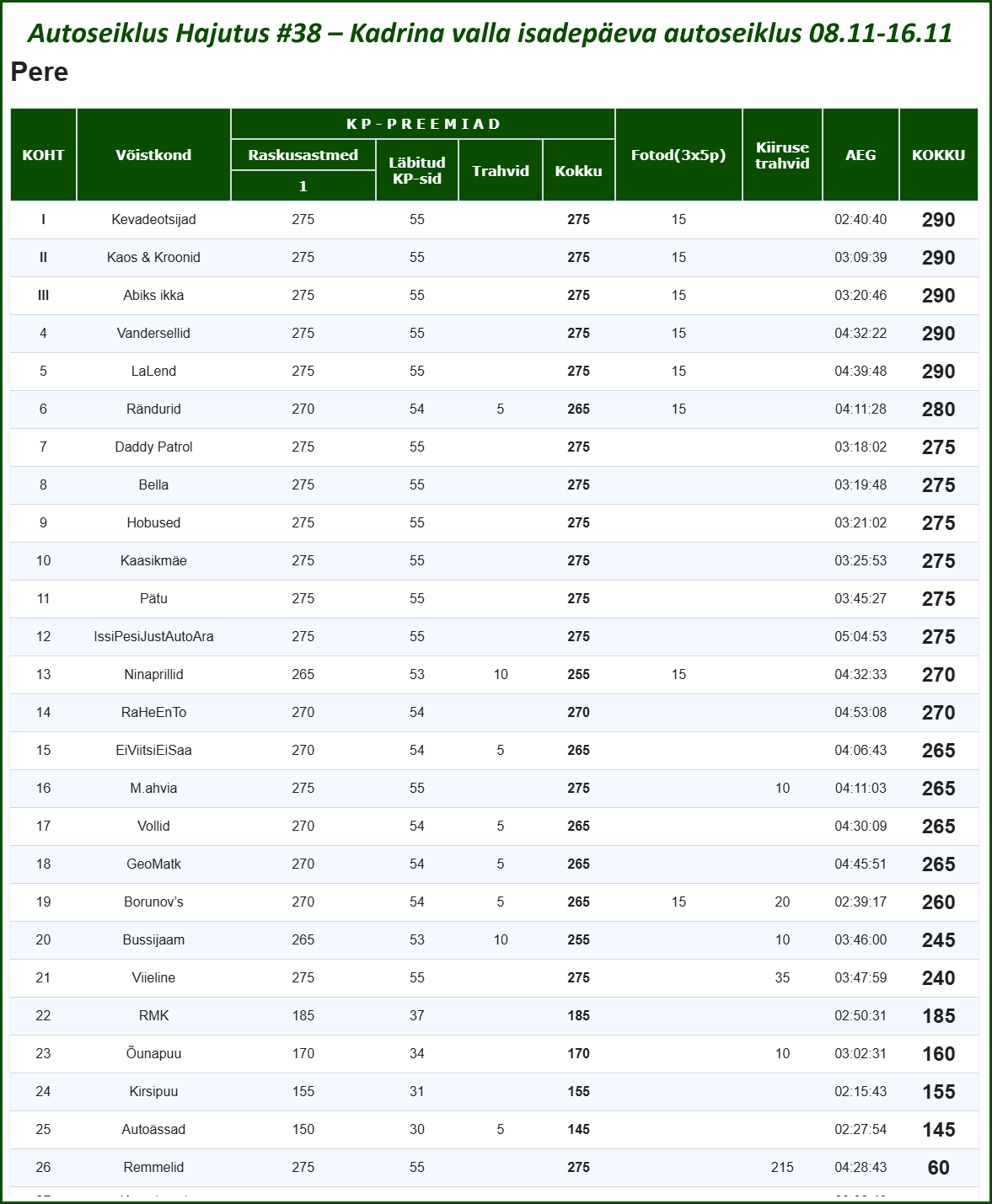
Task: Click the KOKKU header at far right
Action: (938, 155)
